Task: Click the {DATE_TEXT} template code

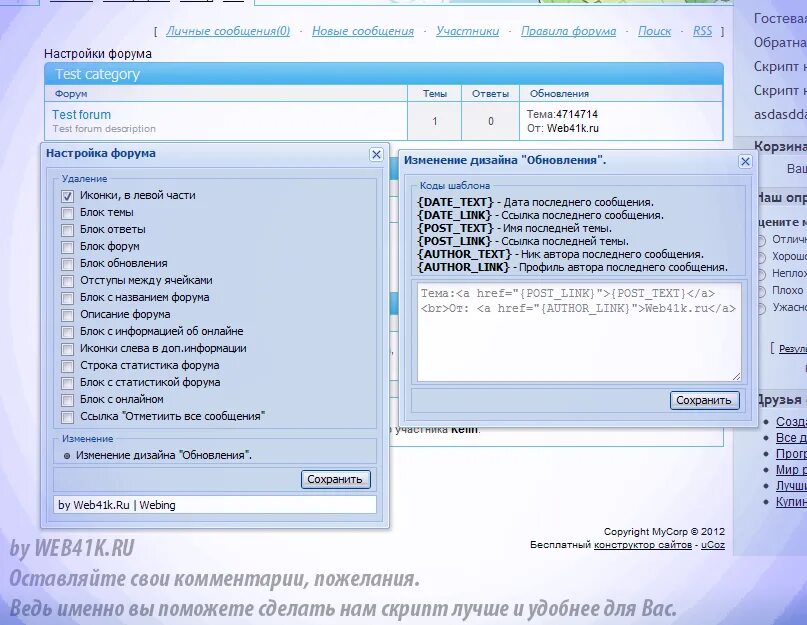Action: [455, 202]
